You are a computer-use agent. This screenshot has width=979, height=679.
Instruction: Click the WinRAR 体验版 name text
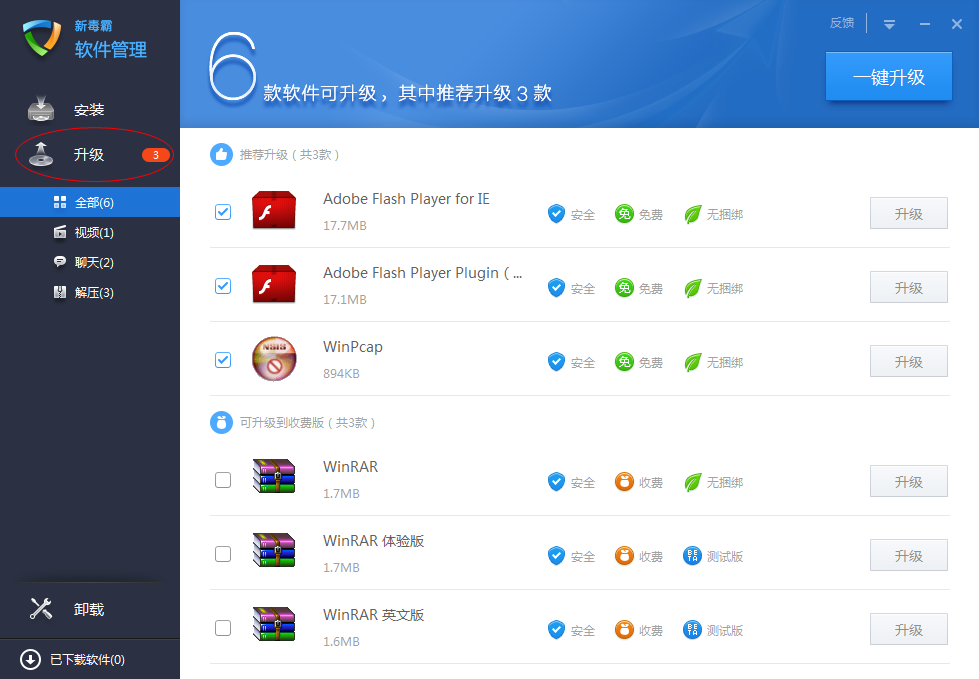[x=373, y=540]
